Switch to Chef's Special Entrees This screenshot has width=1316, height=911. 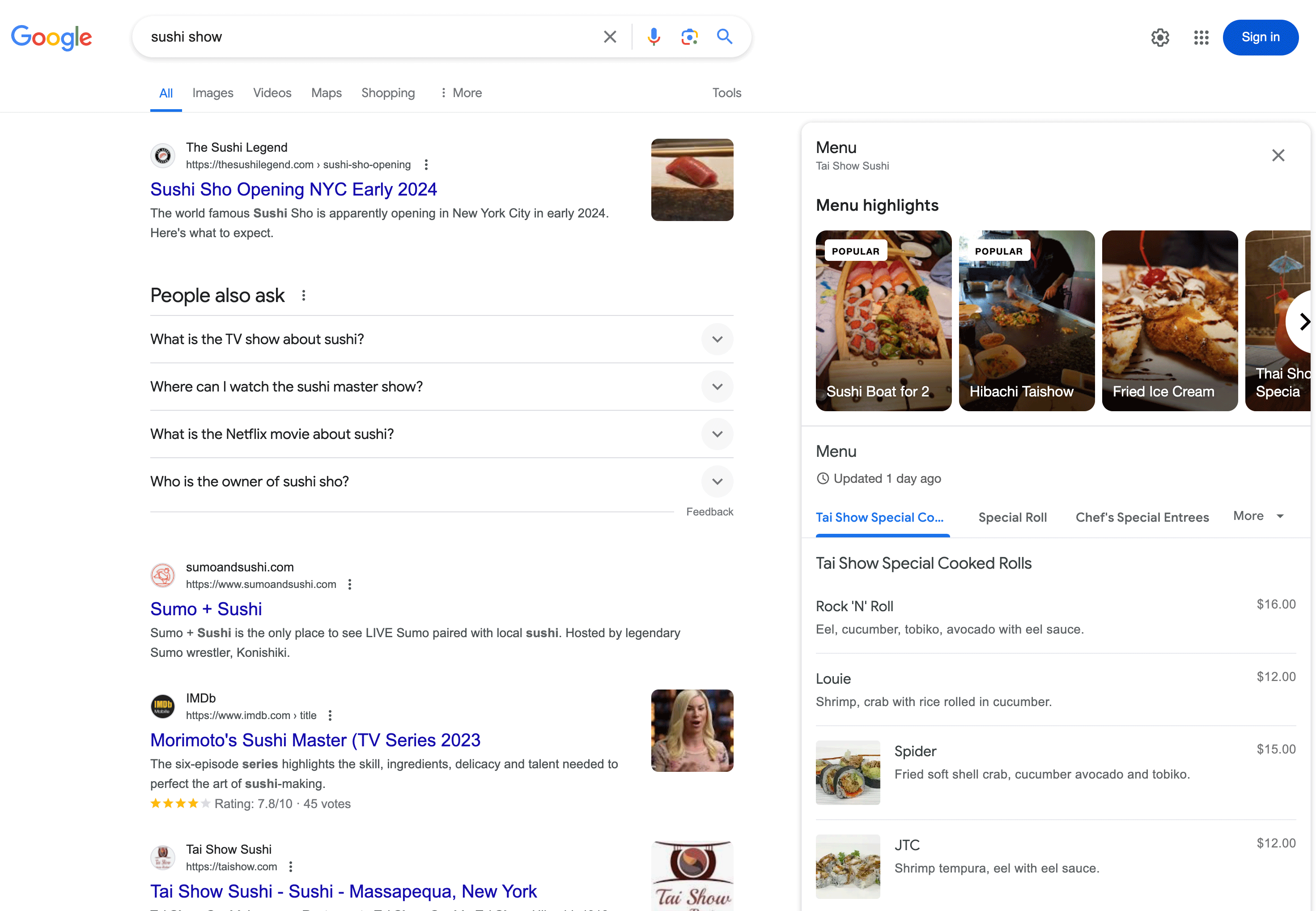(1142, 517)
